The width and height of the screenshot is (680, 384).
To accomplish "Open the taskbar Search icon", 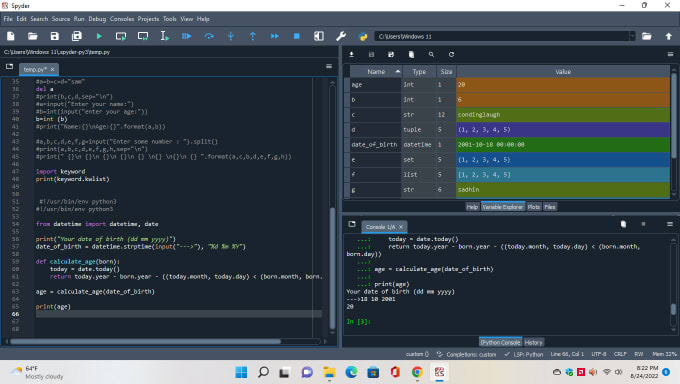I will click(x=263, y=372).
